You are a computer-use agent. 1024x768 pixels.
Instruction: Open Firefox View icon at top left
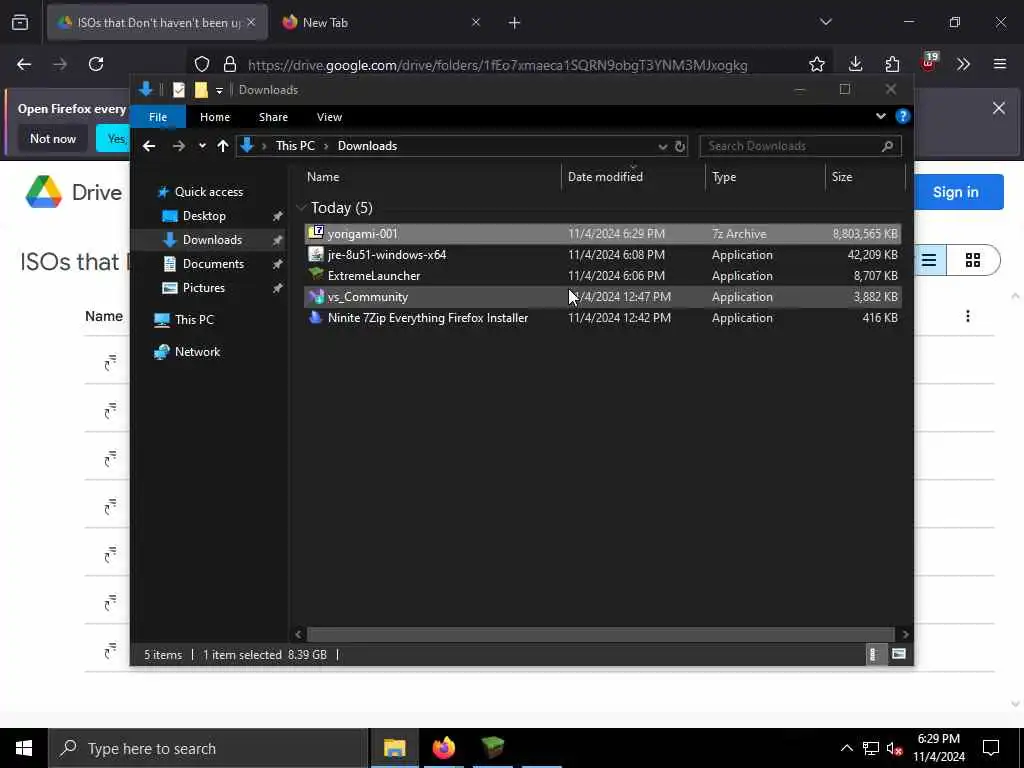[x=20, y=22]
